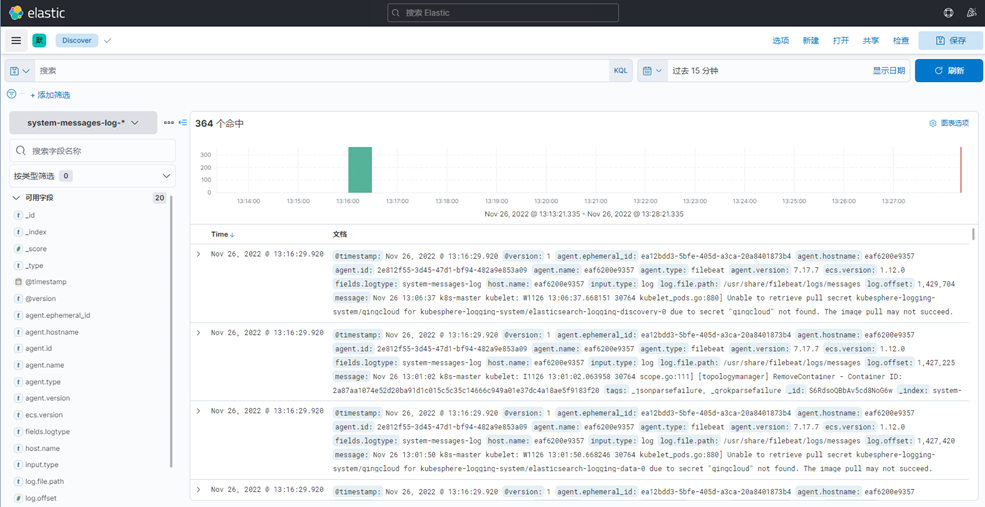Collapse the available fields section
This screenshot has height=507, width=985.
16,198
